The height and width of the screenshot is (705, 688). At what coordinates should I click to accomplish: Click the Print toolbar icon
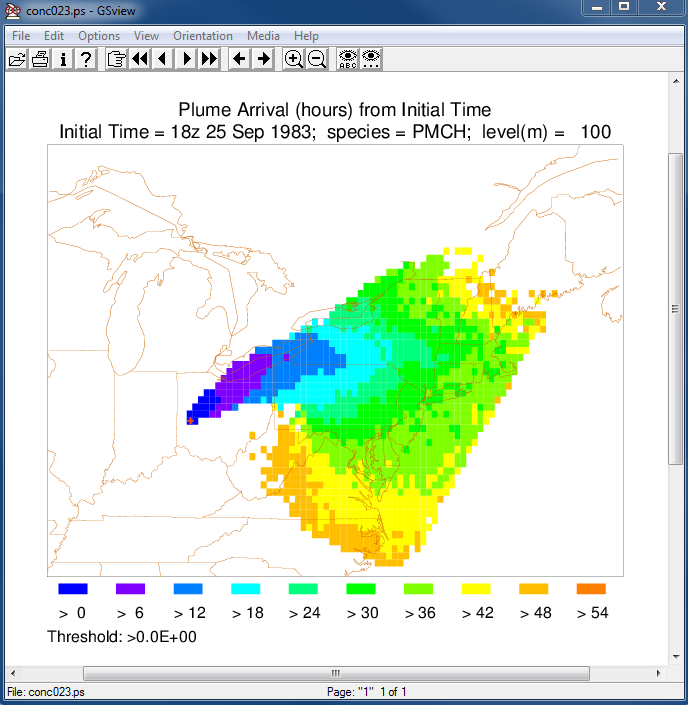pyautogui.click(x=40, y=59)
